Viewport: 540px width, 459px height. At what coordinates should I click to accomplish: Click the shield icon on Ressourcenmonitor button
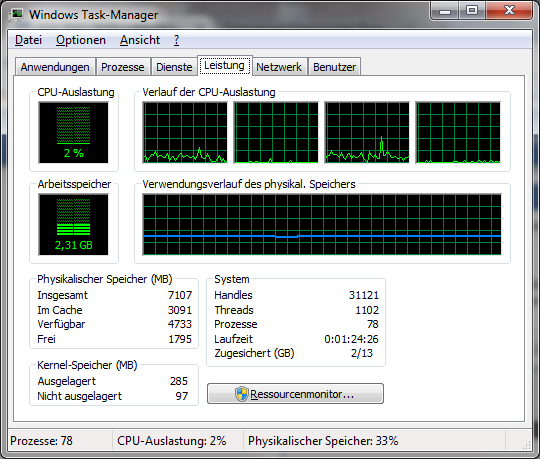[242, 394]
